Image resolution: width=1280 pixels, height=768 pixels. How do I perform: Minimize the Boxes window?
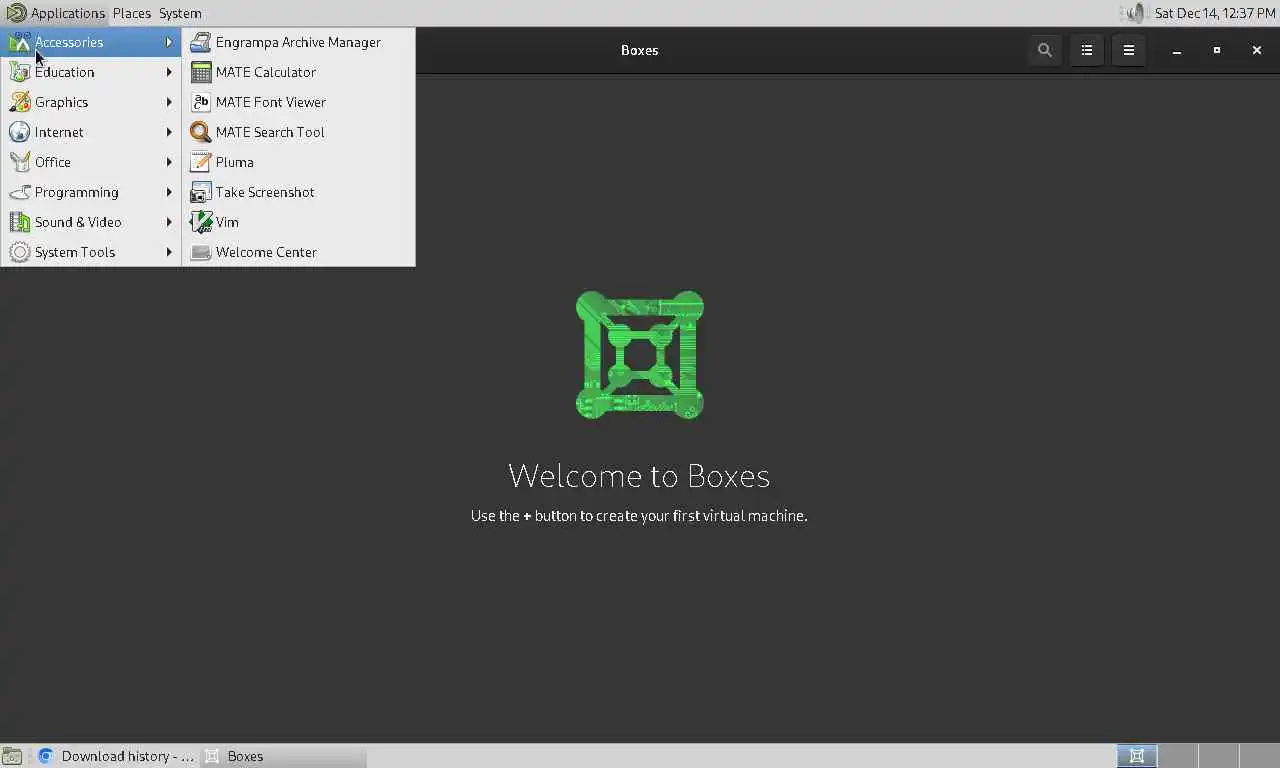tap(1177, 50)
